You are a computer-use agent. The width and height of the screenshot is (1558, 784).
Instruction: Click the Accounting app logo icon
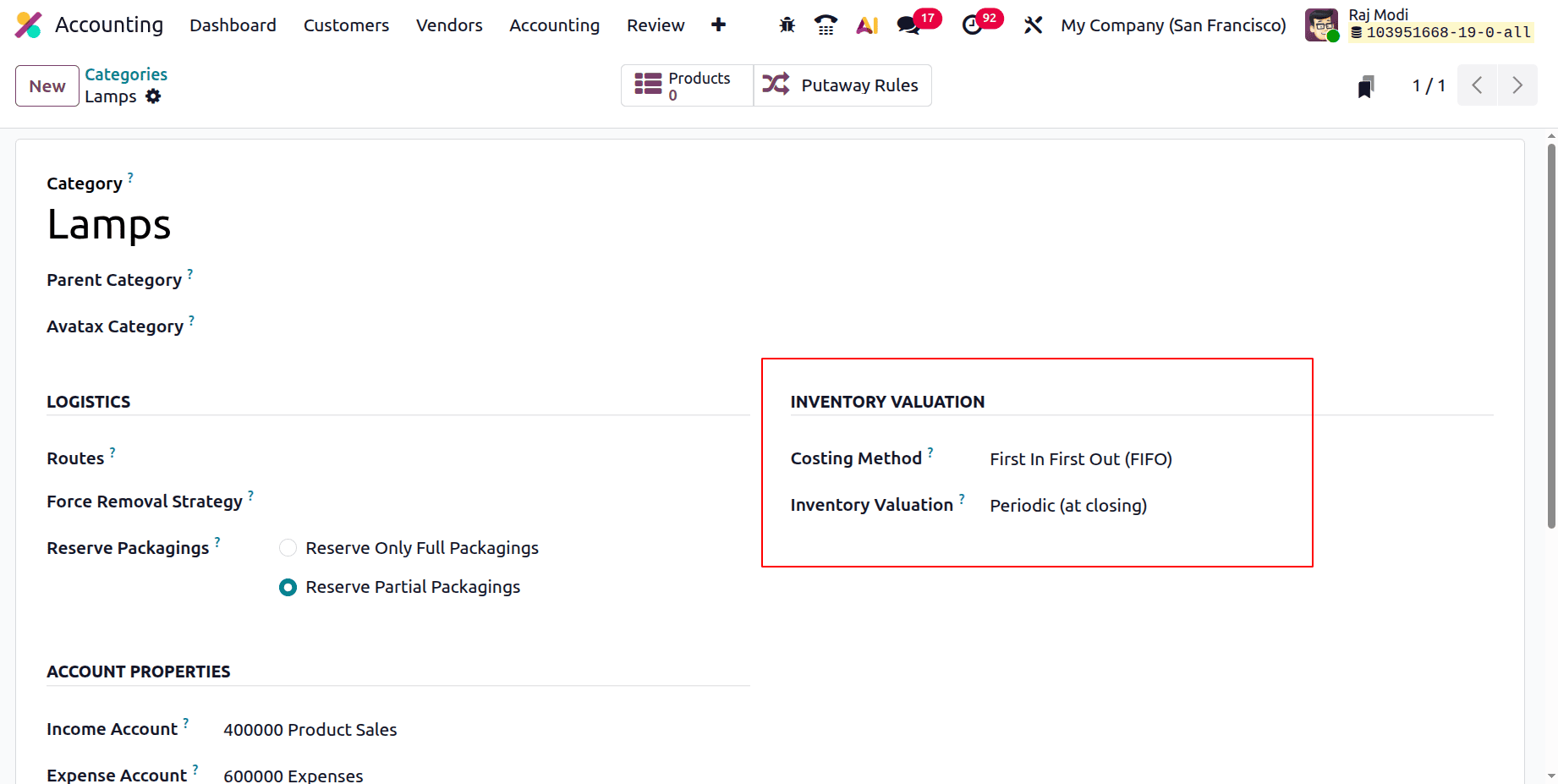(28, 25)
